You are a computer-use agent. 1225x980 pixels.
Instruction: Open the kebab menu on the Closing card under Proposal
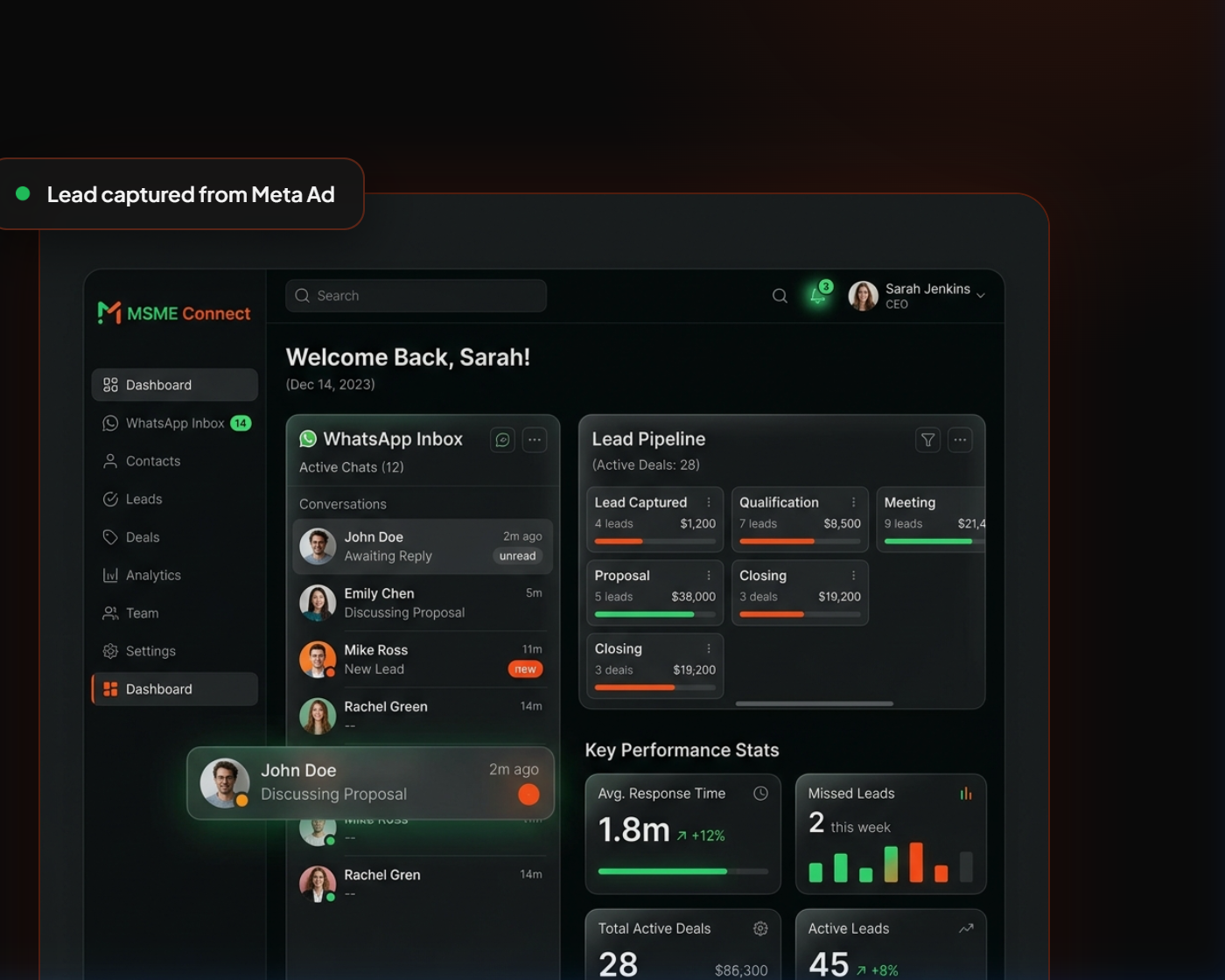point(709,648)
